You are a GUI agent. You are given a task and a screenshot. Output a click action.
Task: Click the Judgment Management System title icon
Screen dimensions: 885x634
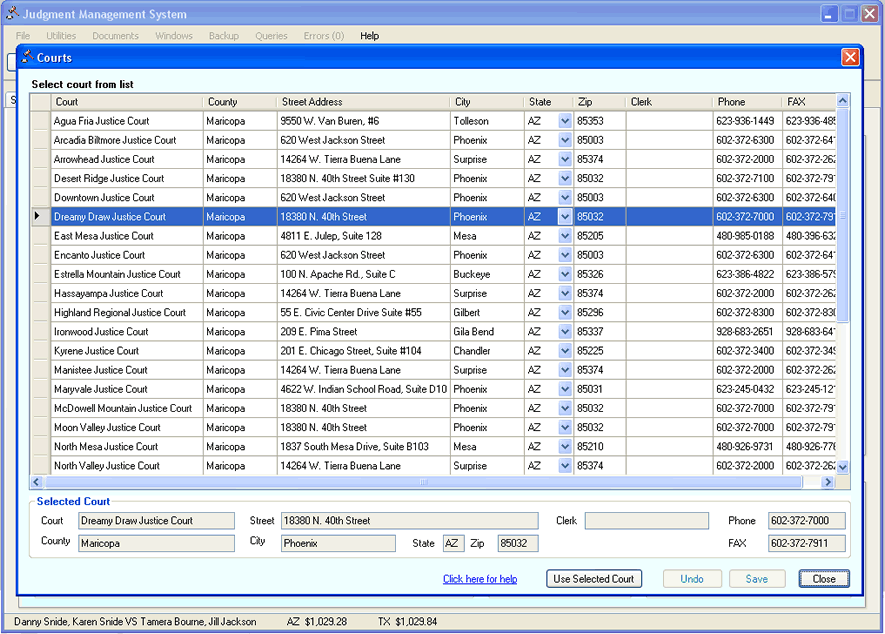click(12, 14)
